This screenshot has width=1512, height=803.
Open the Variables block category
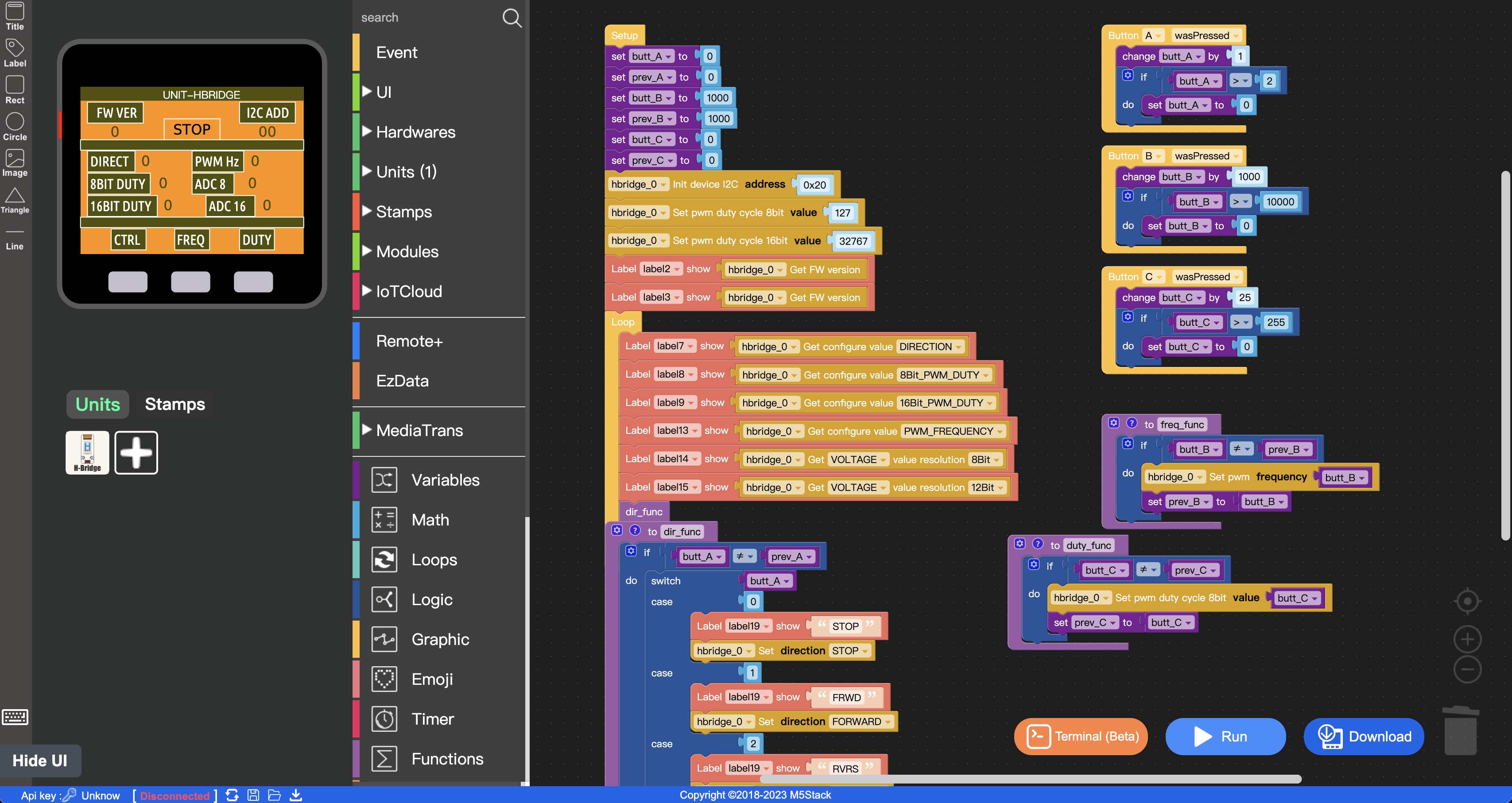coord(445,480)
